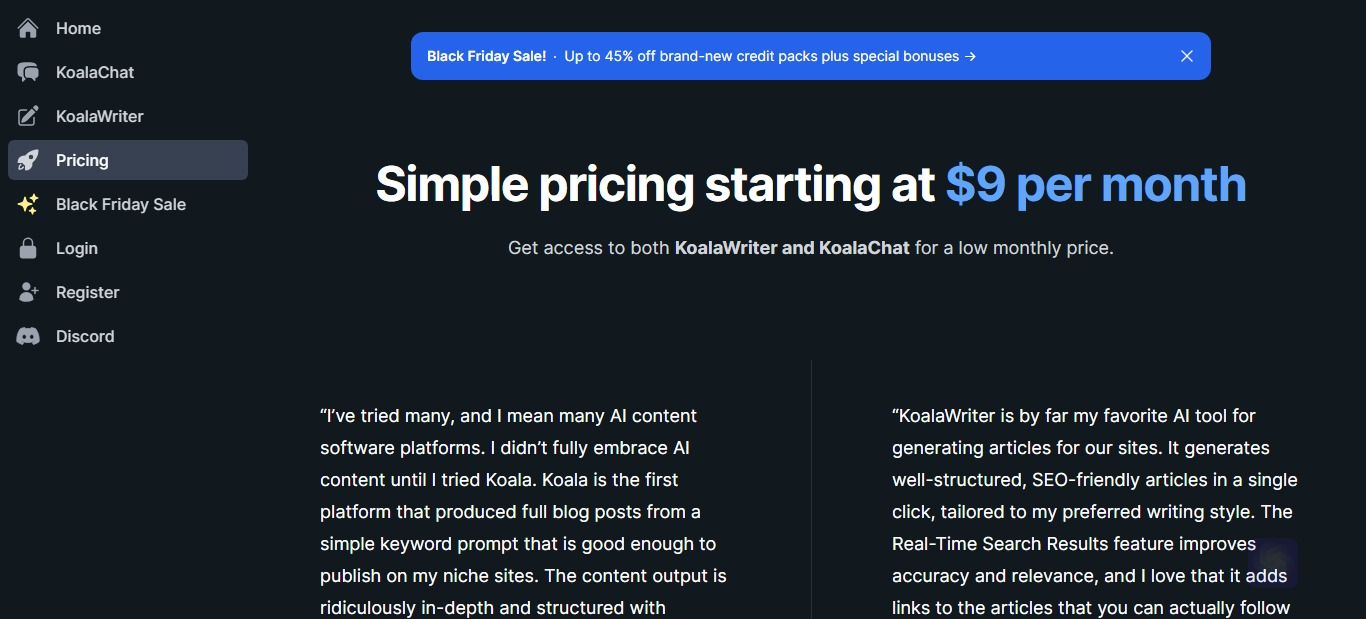
Task: Open KoalaWriter from the sidebar menu
Action: tap(100, 116)
